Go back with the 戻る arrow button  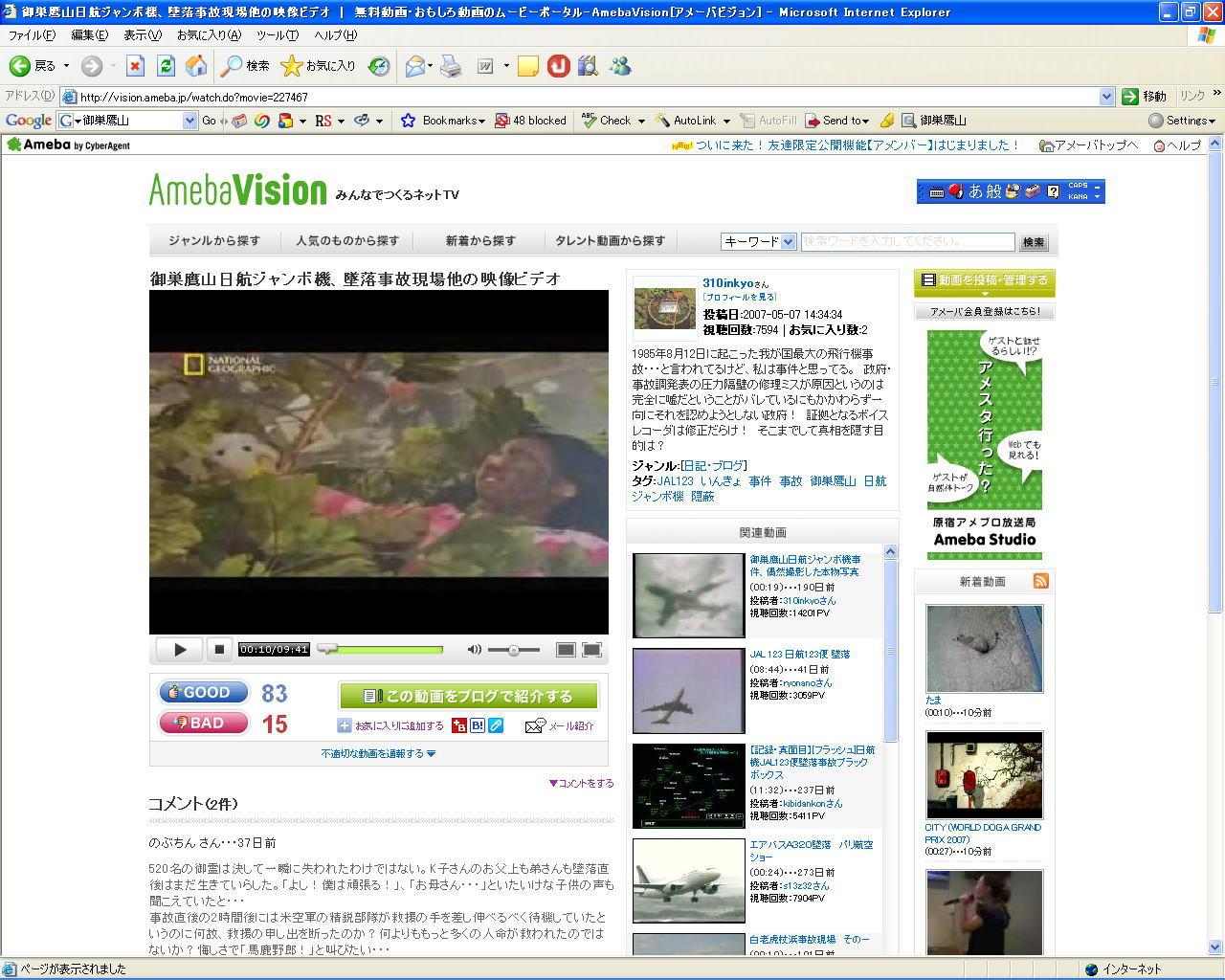coord(33,66)
